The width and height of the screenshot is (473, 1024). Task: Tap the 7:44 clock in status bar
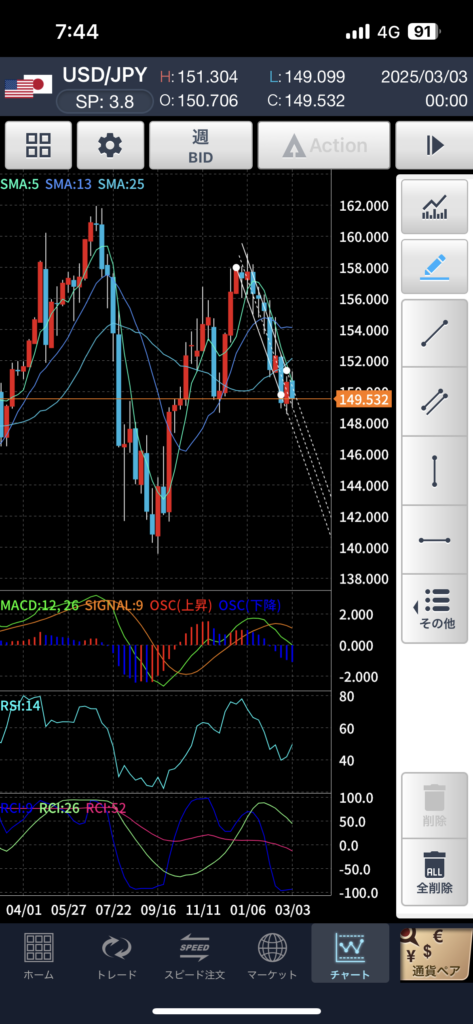(x=77, y=32)
